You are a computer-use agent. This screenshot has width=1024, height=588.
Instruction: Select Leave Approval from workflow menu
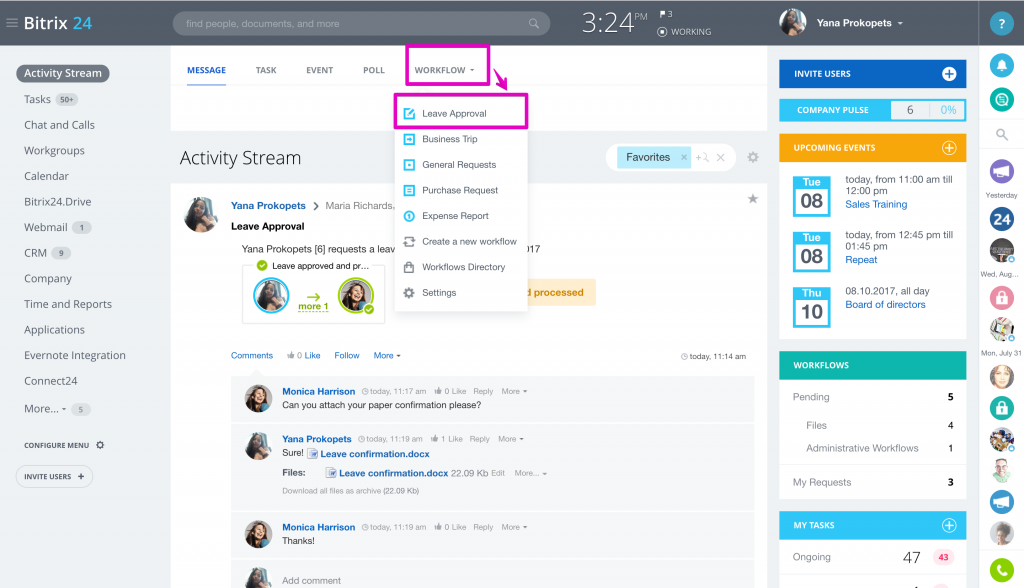point(460,114)
